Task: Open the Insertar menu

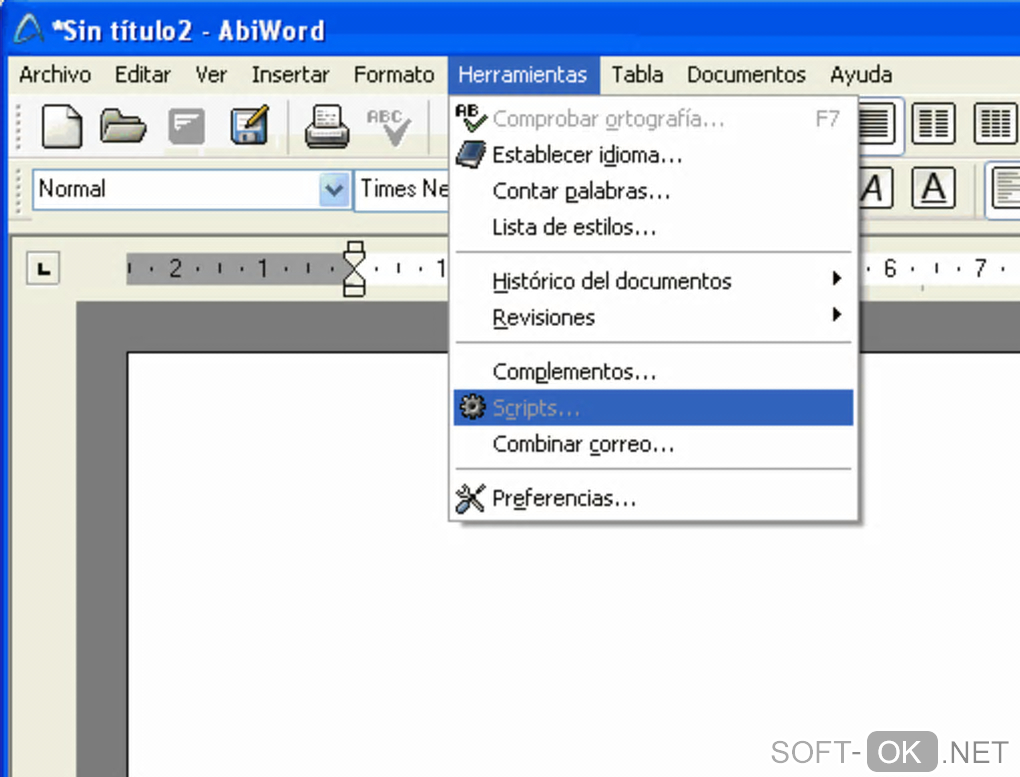Action: pos(290,75)
